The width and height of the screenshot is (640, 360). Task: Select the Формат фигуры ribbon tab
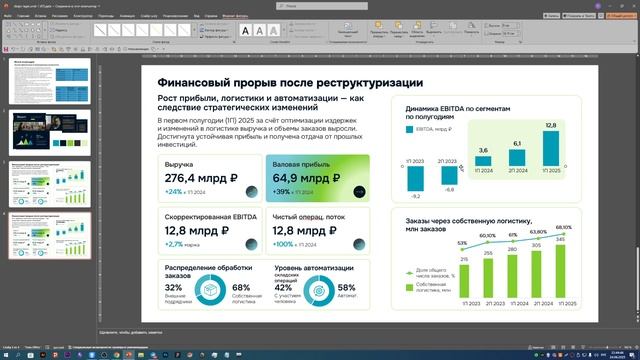(236, 16)
